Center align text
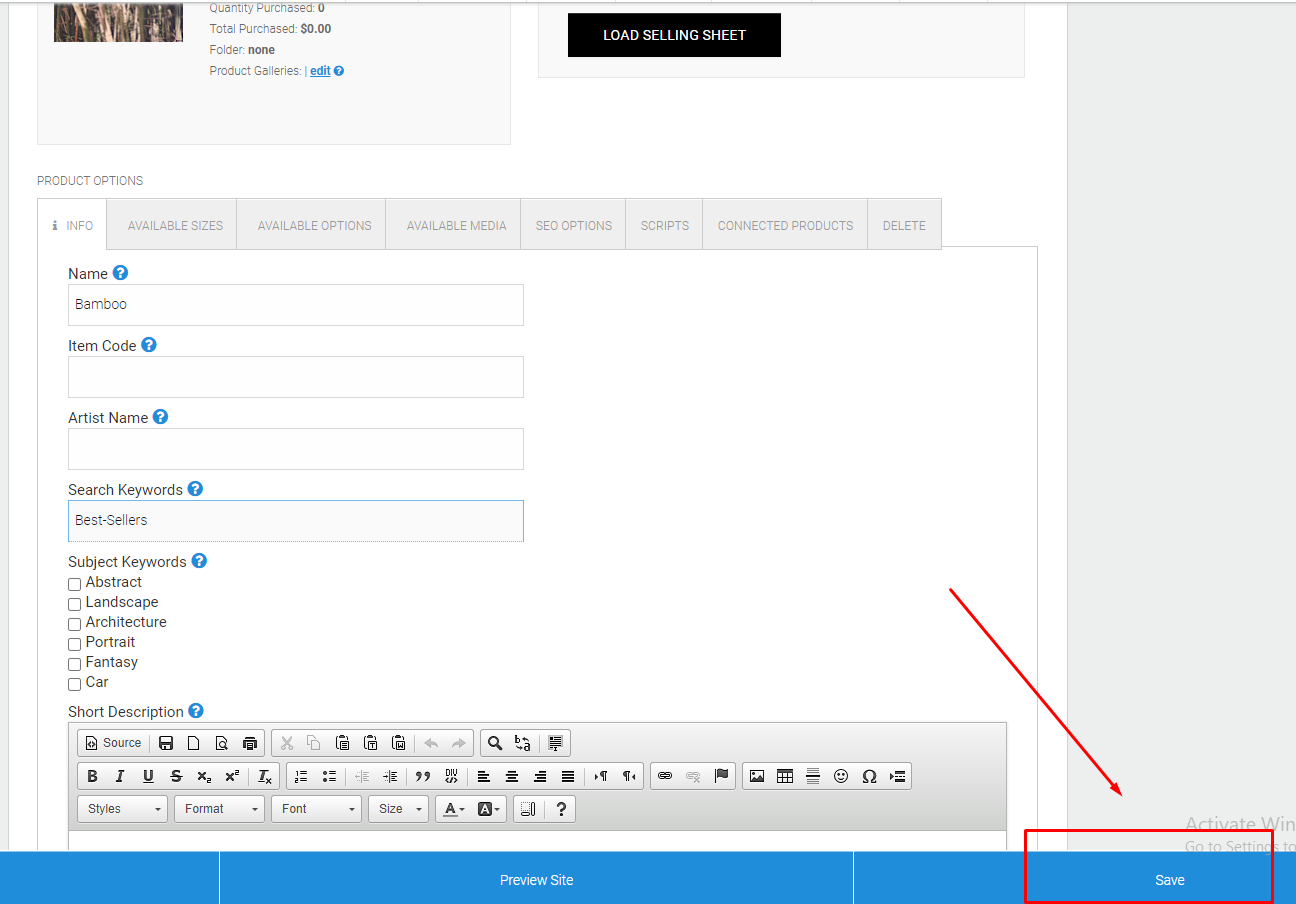Screen dimensions: 1296x904 point(512,776)
